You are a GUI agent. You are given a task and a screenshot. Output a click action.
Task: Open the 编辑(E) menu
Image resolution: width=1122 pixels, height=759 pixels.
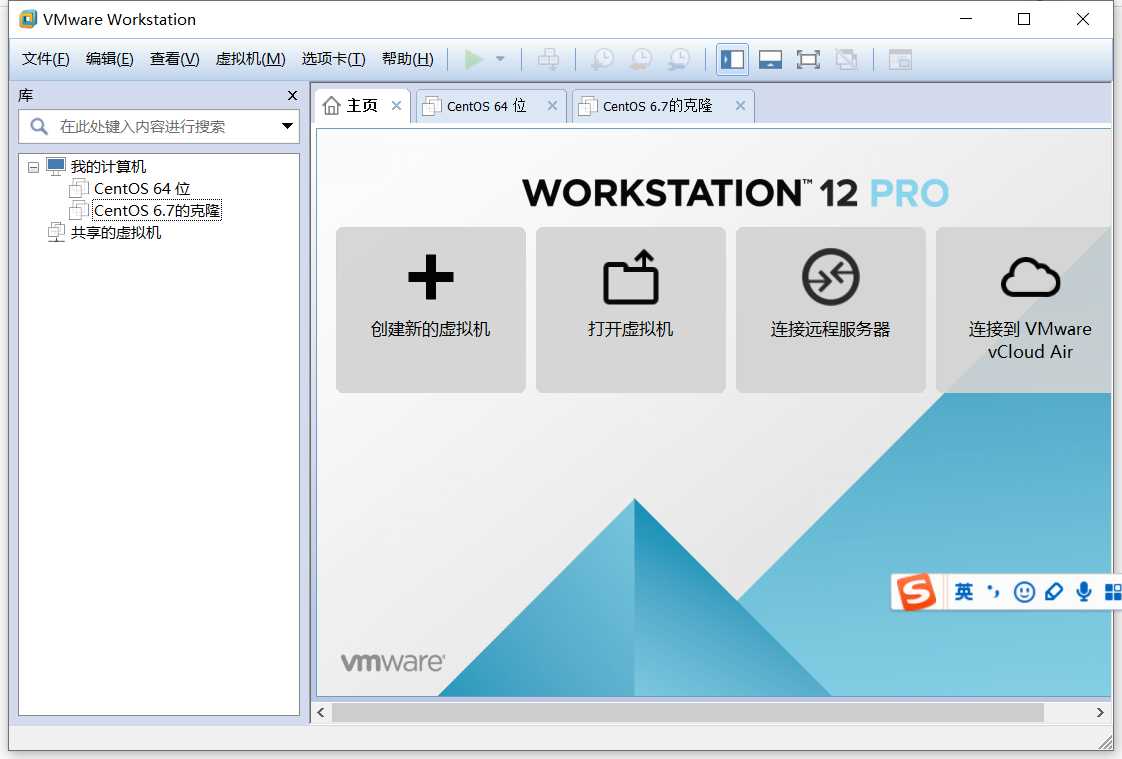[x=109, y=59]
